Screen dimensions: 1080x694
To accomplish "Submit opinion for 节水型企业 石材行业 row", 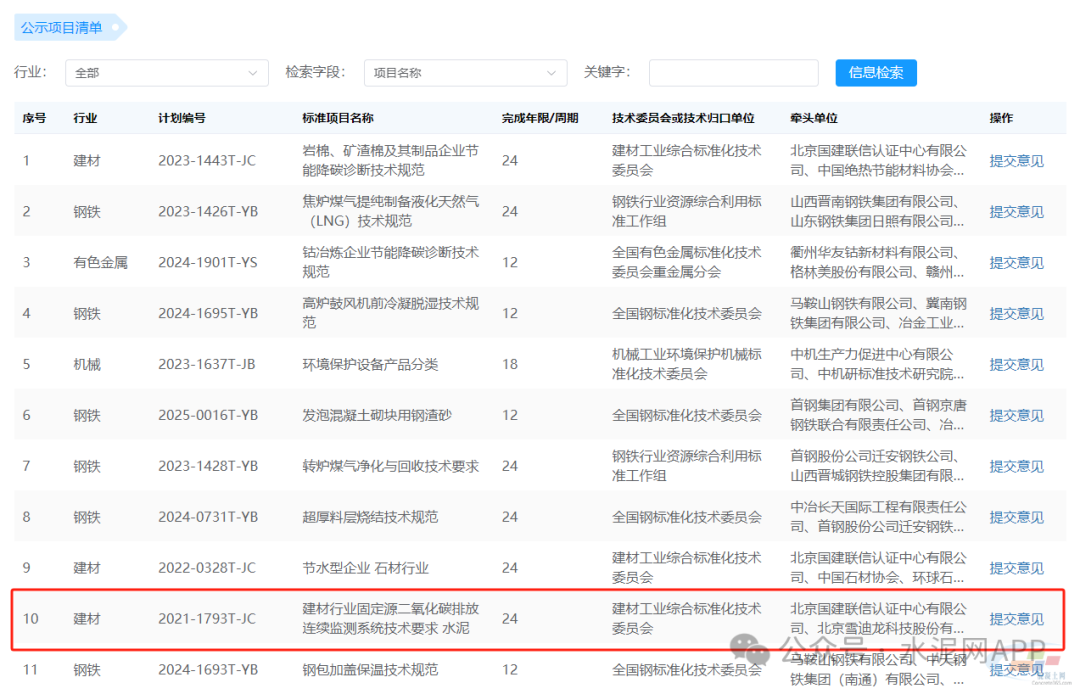I will coord(1016,568).
